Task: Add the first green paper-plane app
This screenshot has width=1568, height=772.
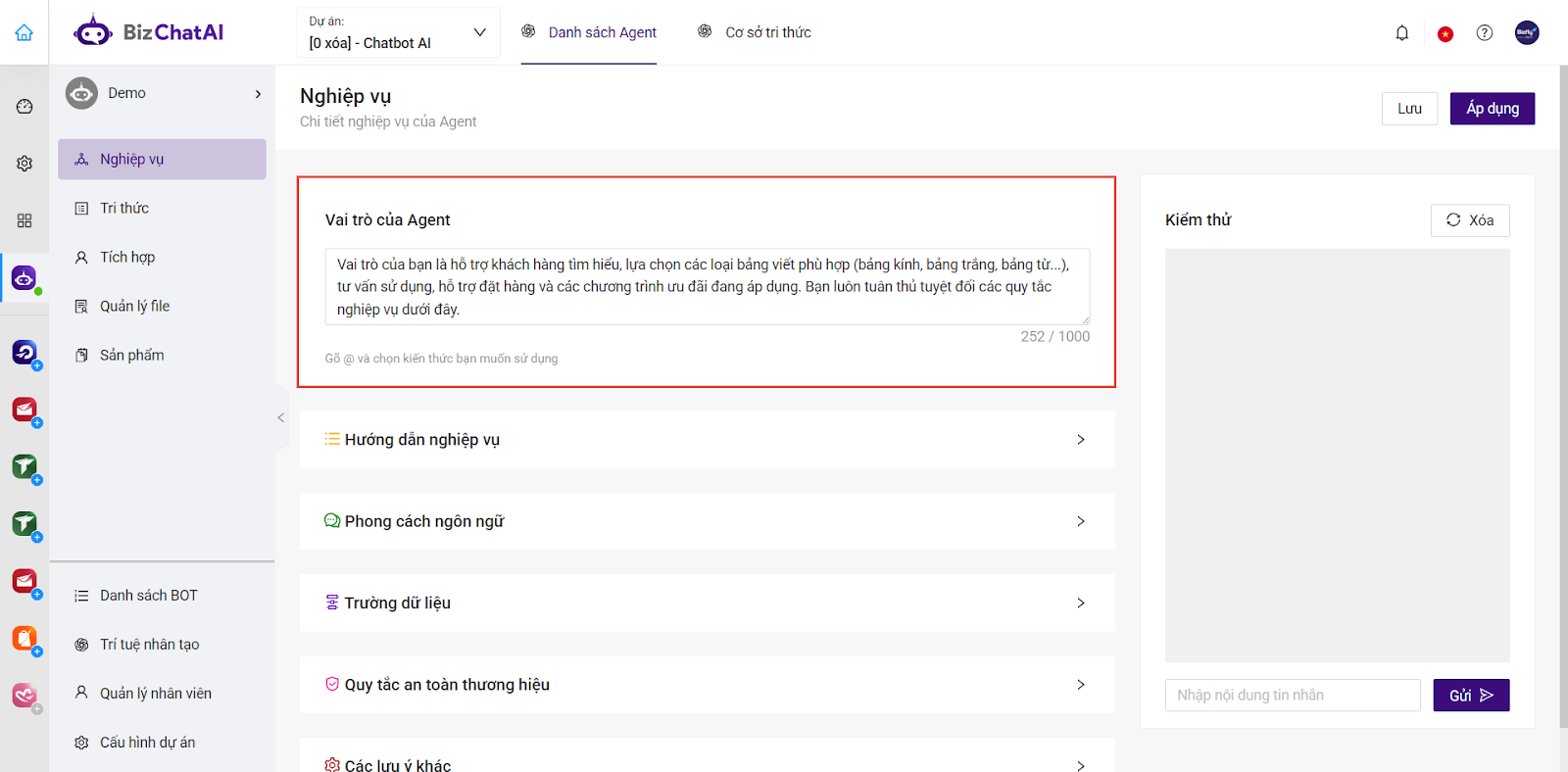Action: (x=24, y=466)
